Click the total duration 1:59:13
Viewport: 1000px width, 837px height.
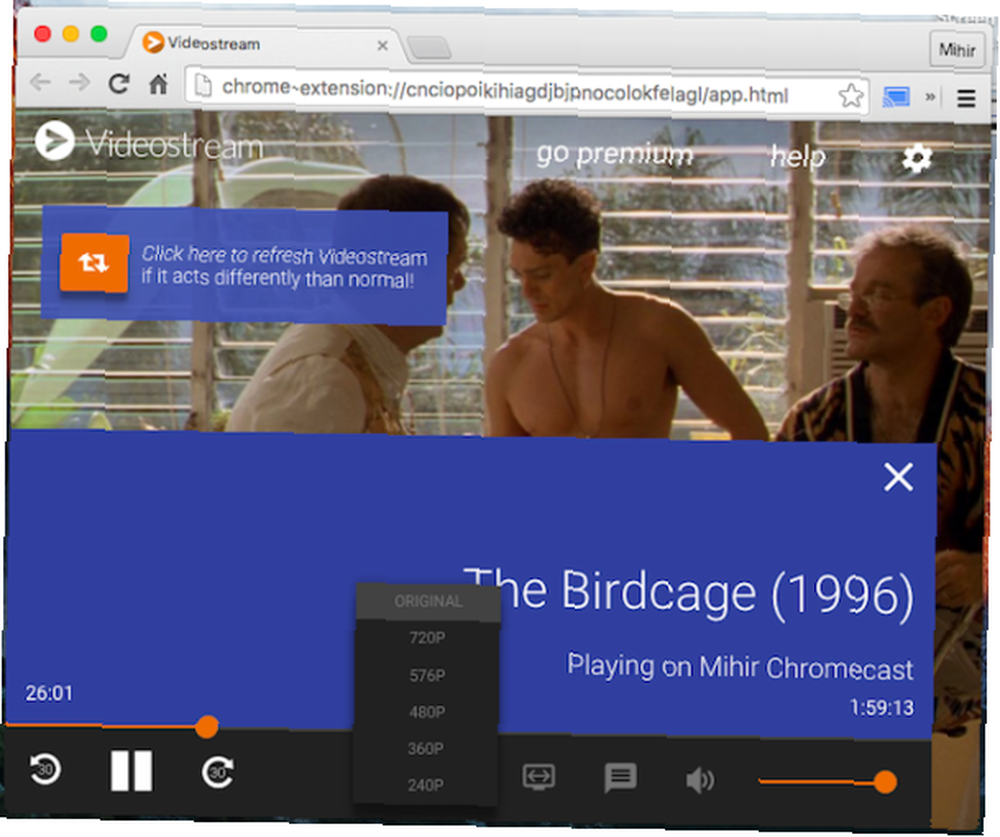[882, 707]
